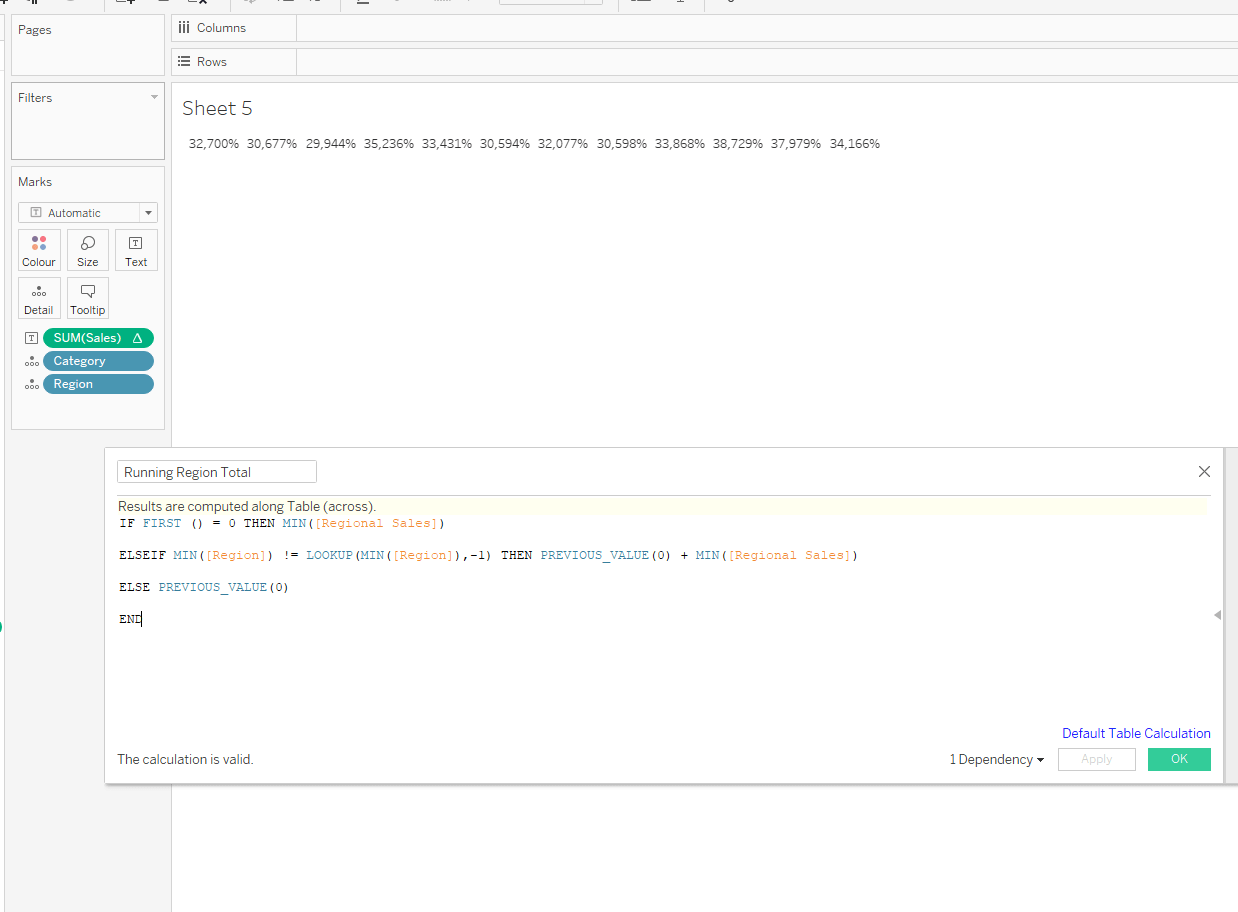Close the Running Region Total calculation editor
The width and height of the screenshot is (1238, 912).
(x=1204, y=472)
